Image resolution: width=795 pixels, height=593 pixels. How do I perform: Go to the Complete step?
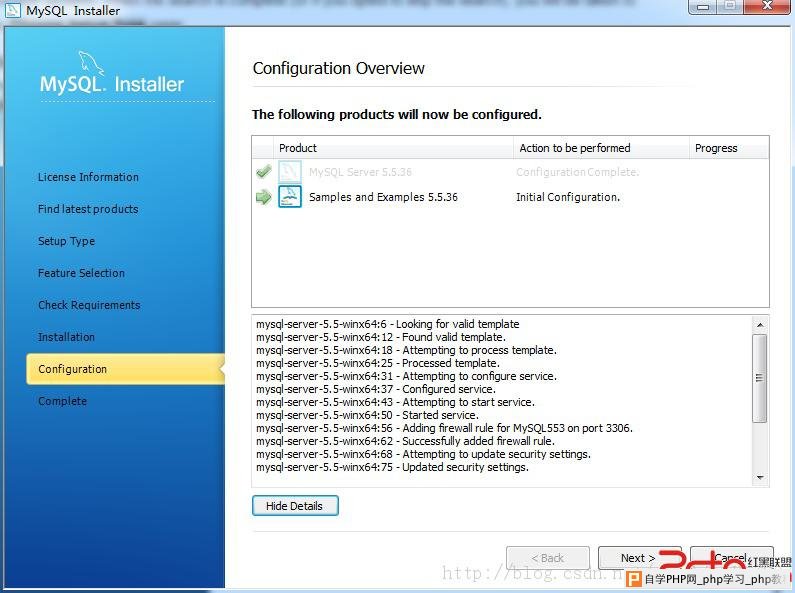pos(62,401)
